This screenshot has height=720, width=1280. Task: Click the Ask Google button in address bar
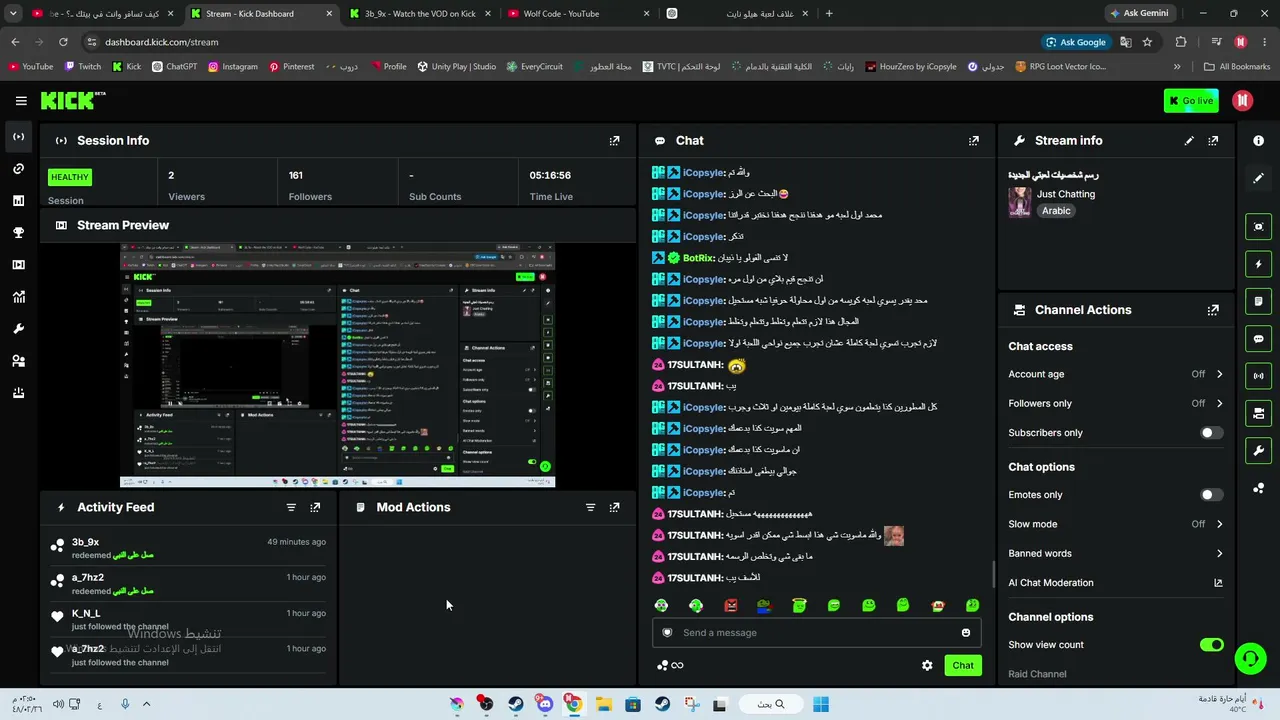coord(1075,42)
